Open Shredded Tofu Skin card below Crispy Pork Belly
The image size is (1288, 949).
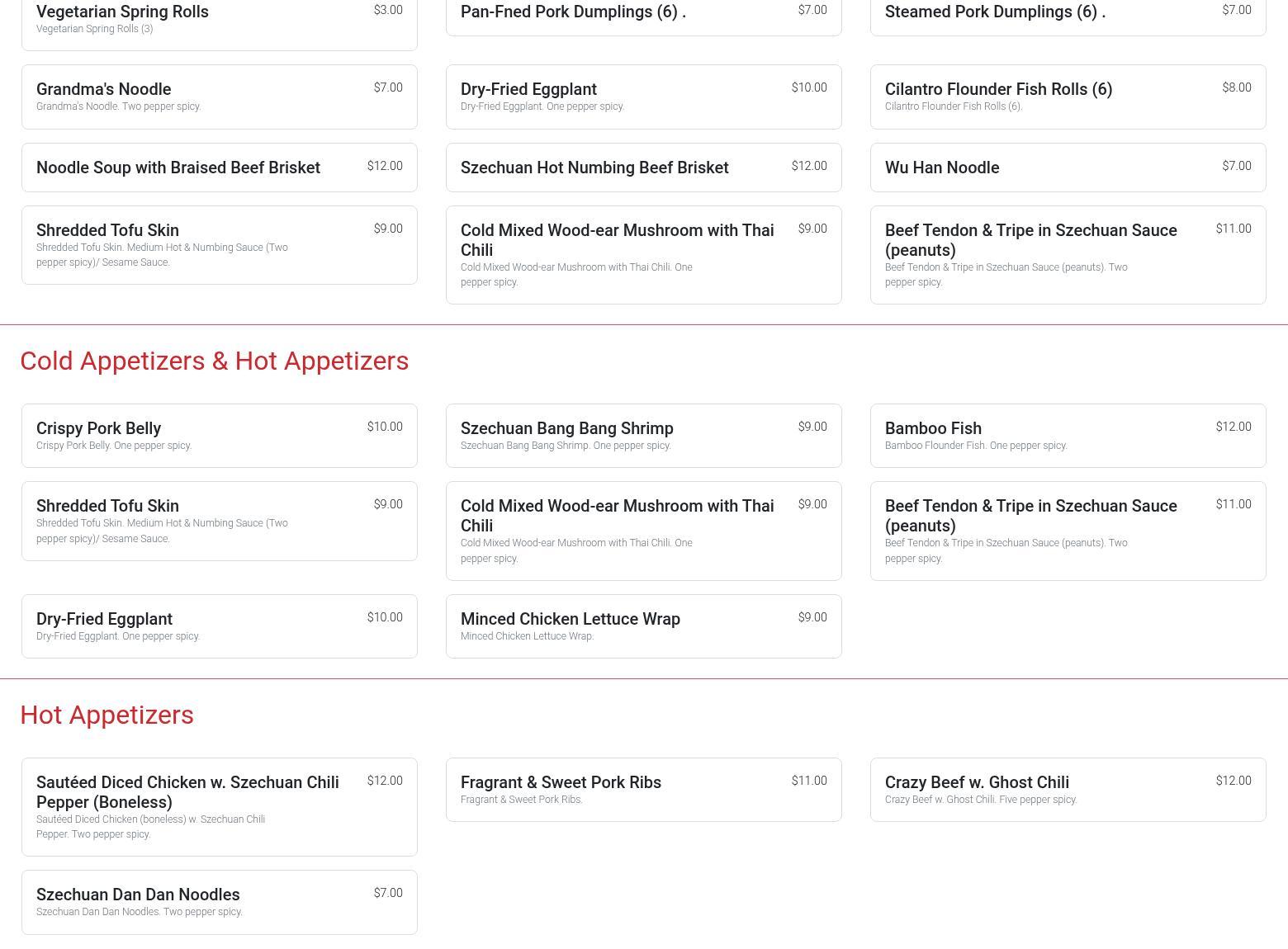click(x=219, y=521)
